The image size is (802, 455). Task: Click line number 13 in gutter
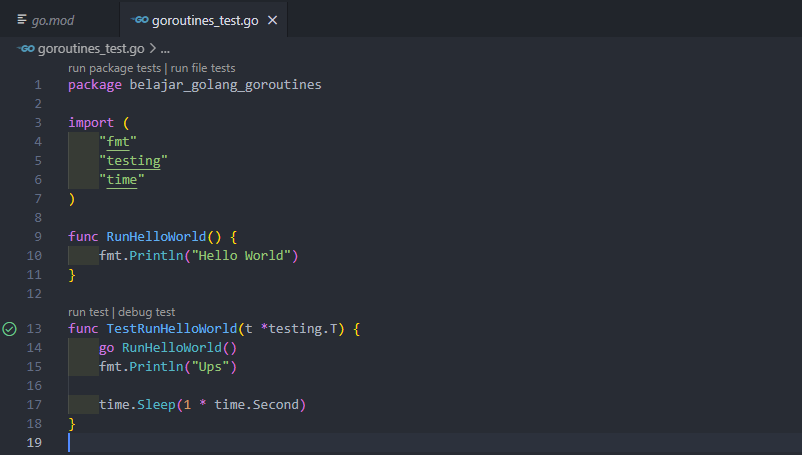point(34,329)
